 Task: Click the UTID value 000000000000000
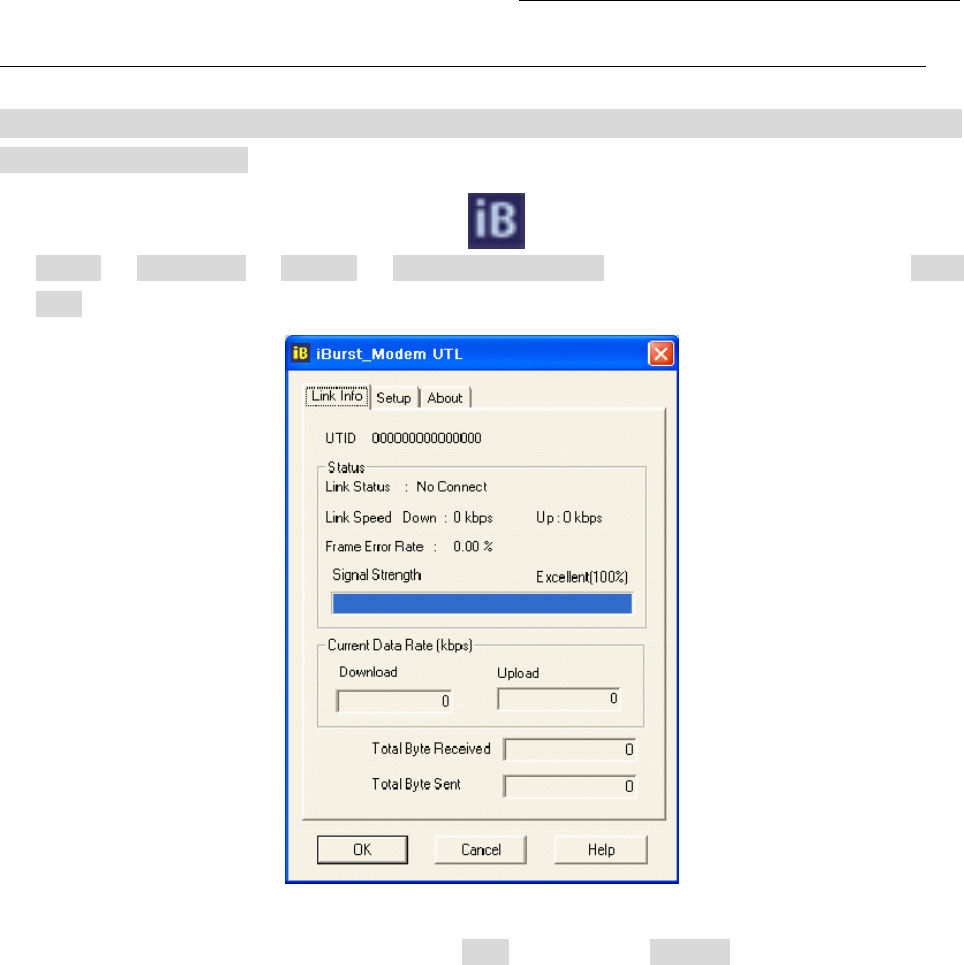[427, 438]
